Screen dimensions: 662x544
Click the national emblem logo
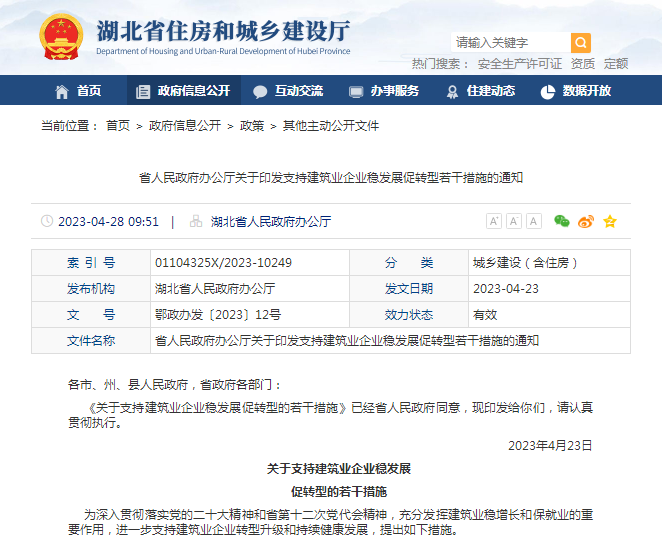(63, 37)
